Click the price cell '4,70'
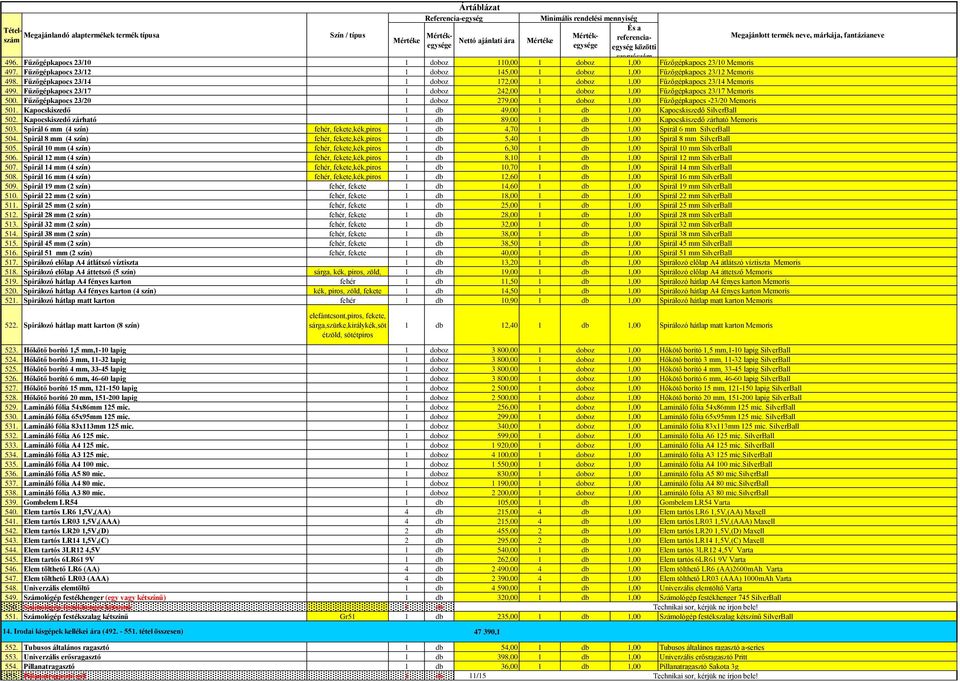 (487, 129)
